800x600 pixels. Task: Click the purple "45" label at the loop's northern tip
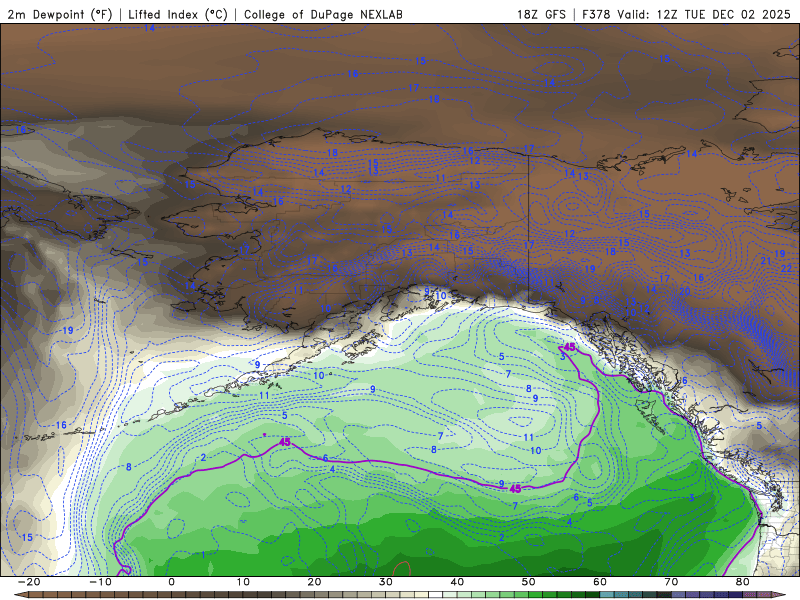click(570, 347)
